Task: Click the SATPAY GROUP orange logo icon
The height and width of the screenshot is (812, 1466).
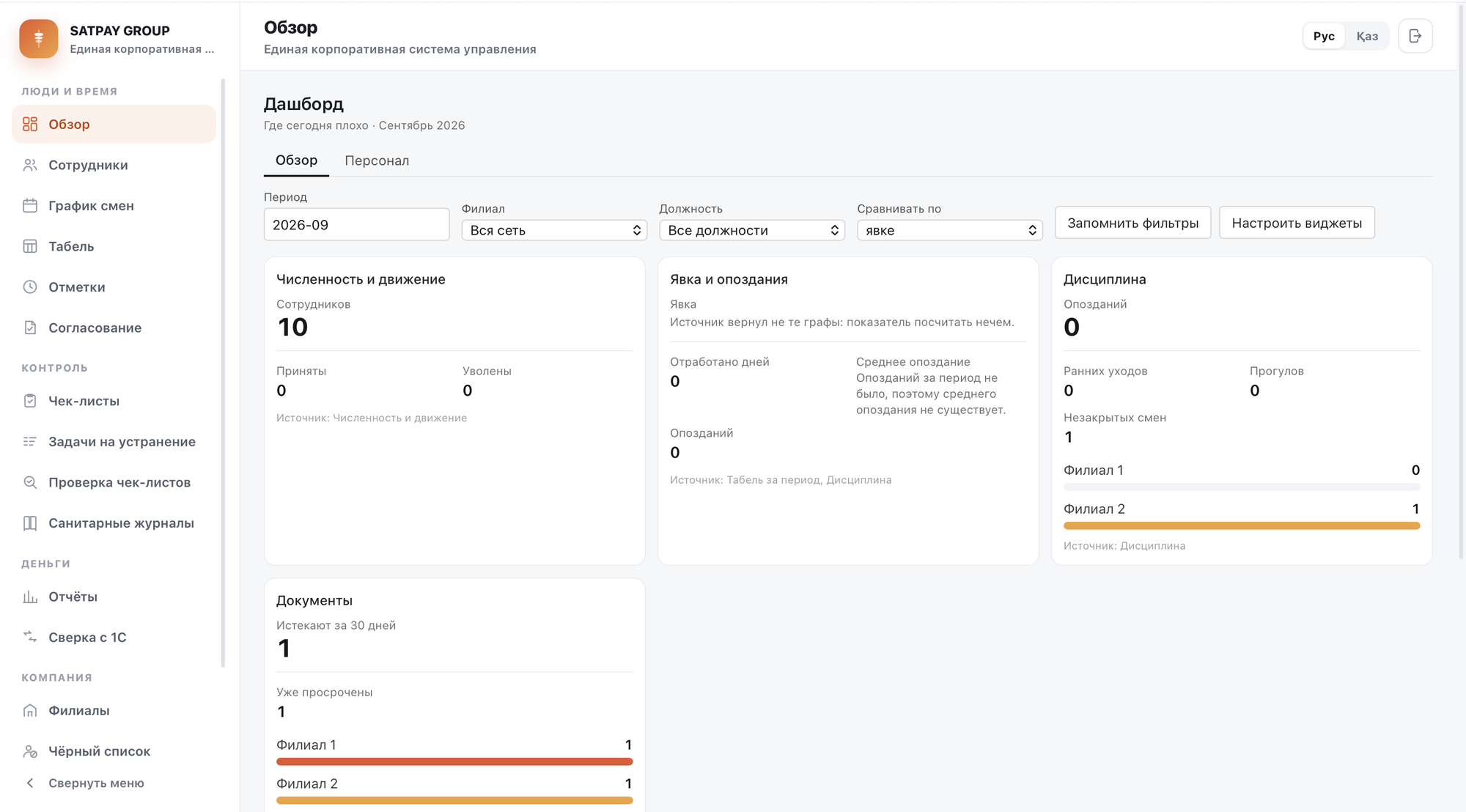Action: point(39,39)
